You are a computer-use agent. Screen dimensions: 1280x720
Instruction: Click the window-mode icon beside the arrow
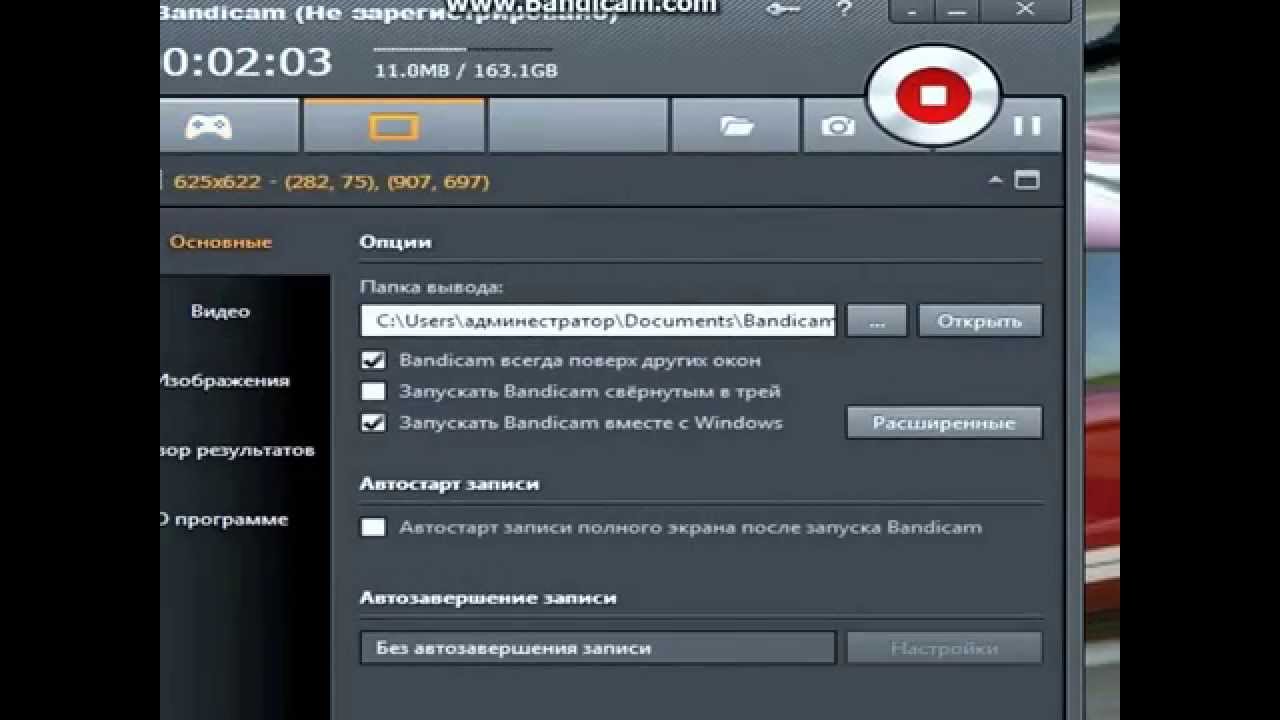point(1027,181)
